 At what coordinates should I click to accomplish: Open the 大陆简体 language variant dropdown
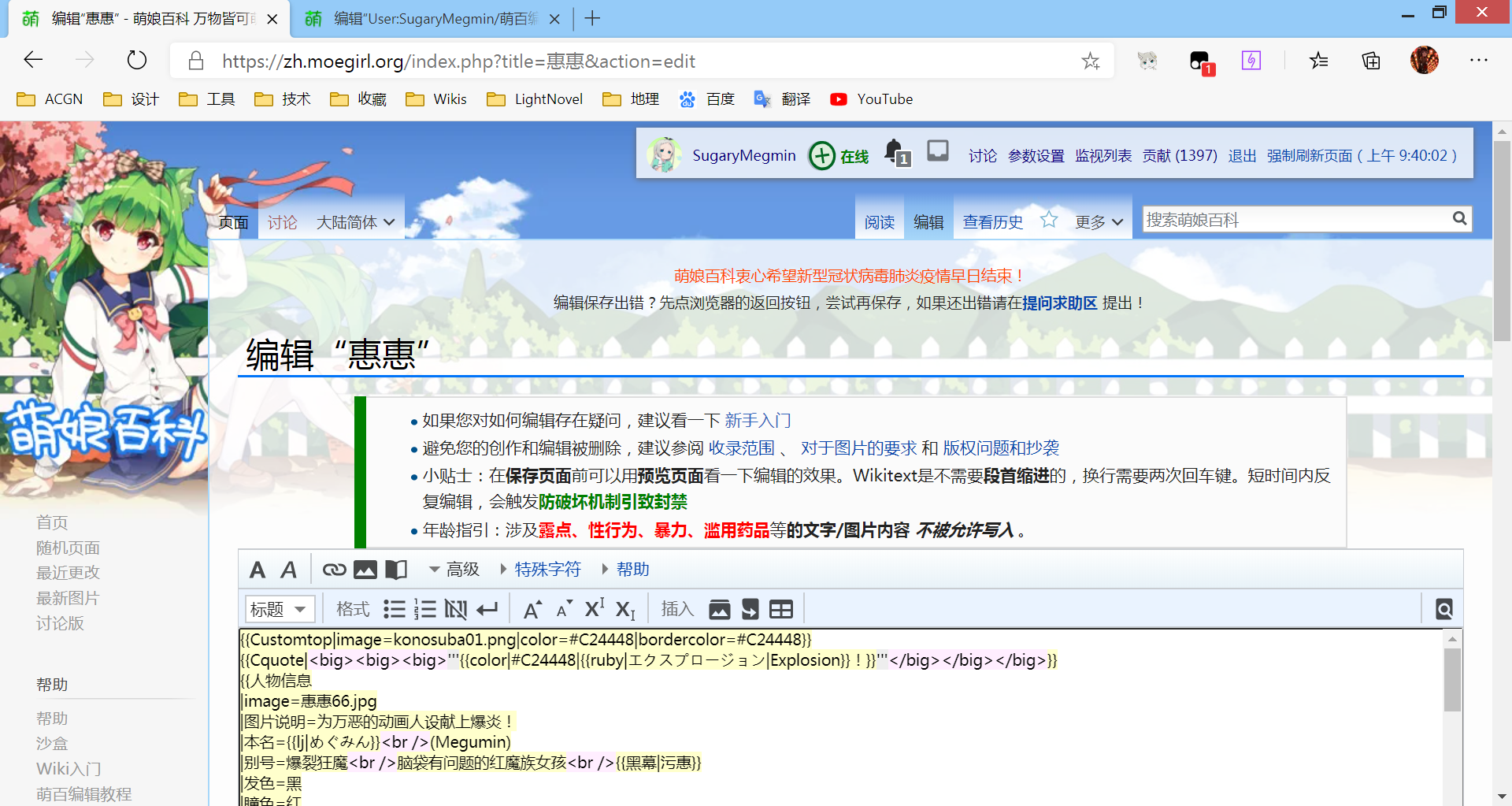coord(355,222)
